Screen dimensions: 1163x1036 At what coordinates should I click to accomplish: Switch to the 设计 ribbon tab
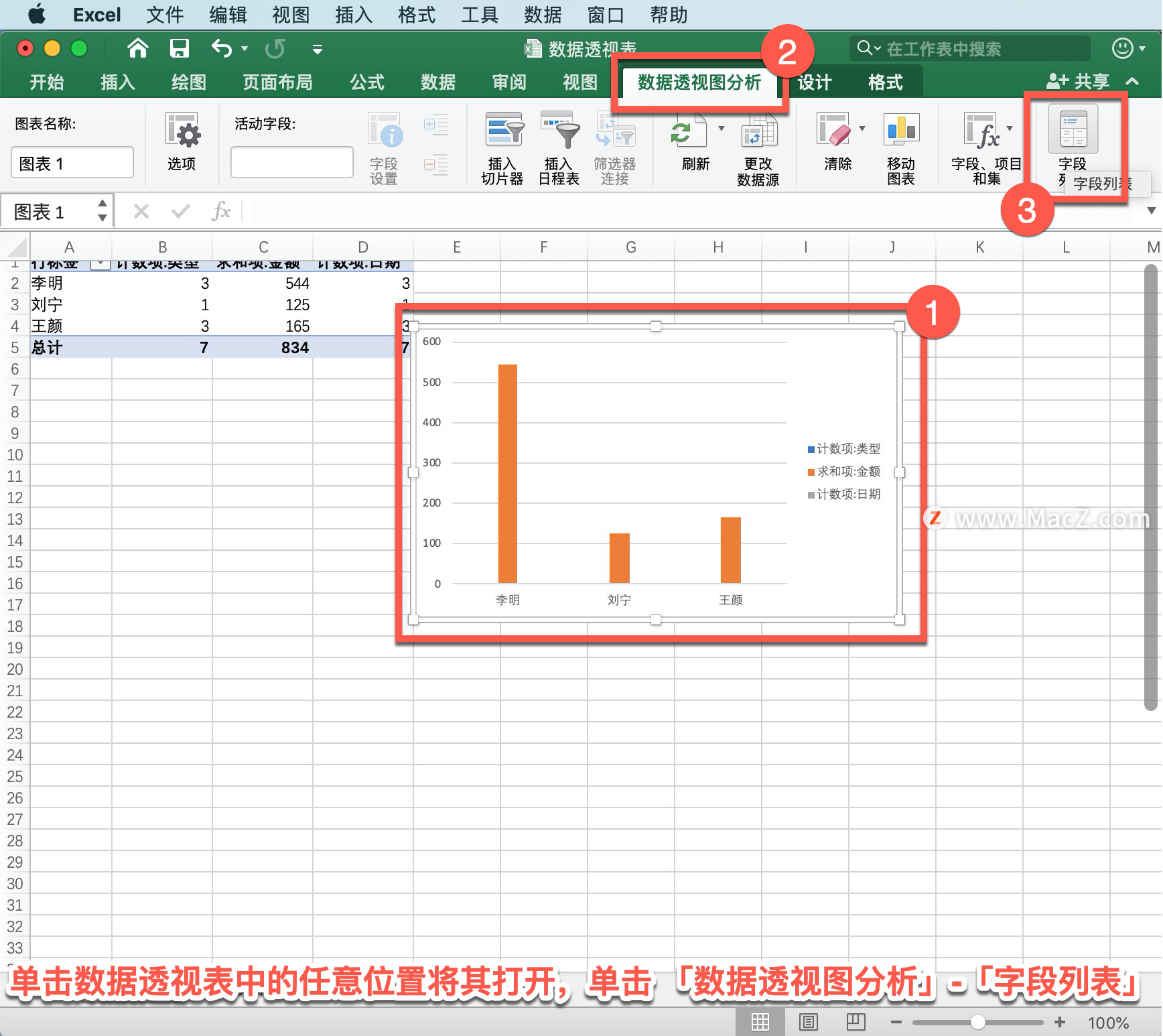point(815,82)
